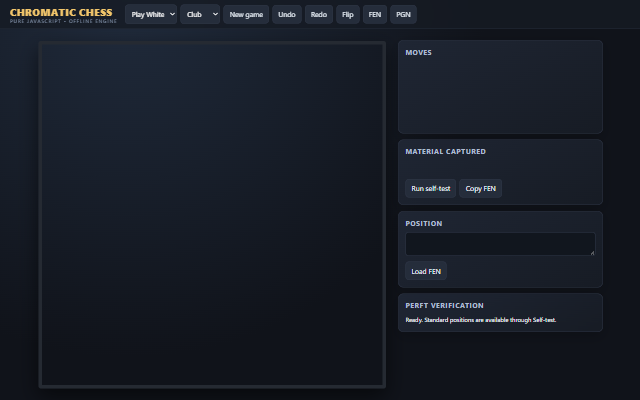Click the Moves panel heading
640x400 pixels.
[x=418, y=53]
